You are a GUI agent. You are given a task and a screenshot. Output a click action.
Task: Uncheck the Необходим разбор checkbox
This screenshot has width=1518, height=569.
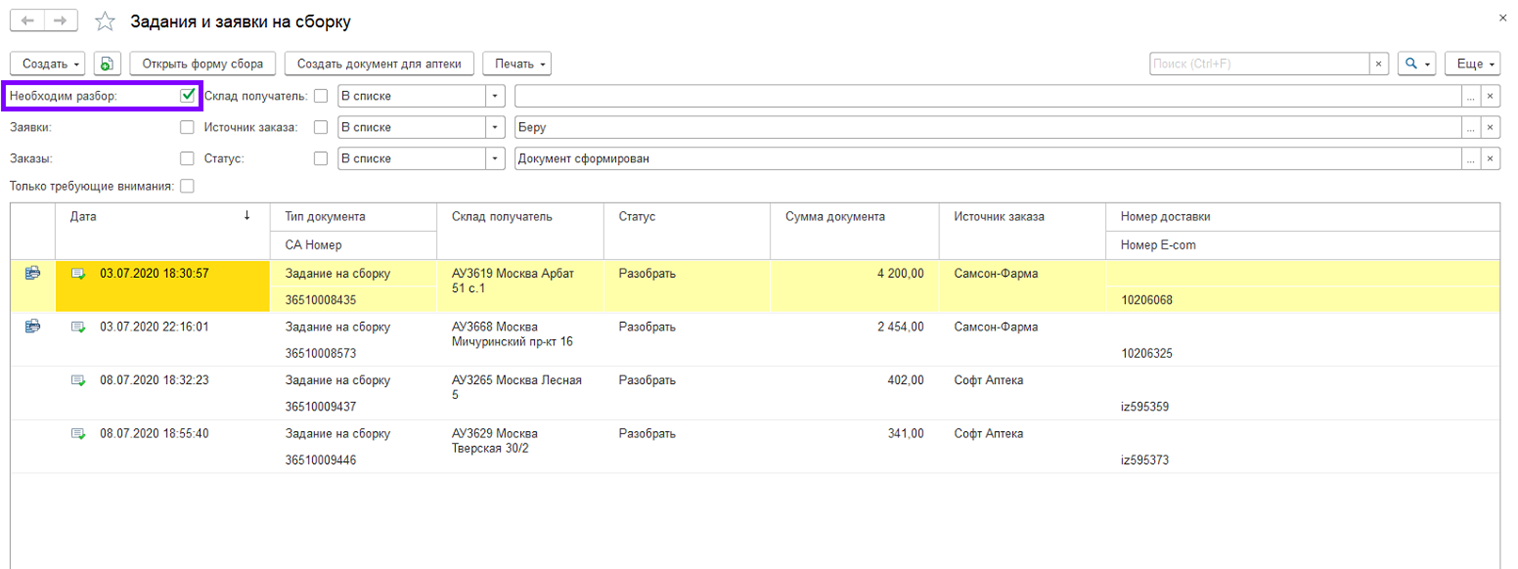point(187,96)
